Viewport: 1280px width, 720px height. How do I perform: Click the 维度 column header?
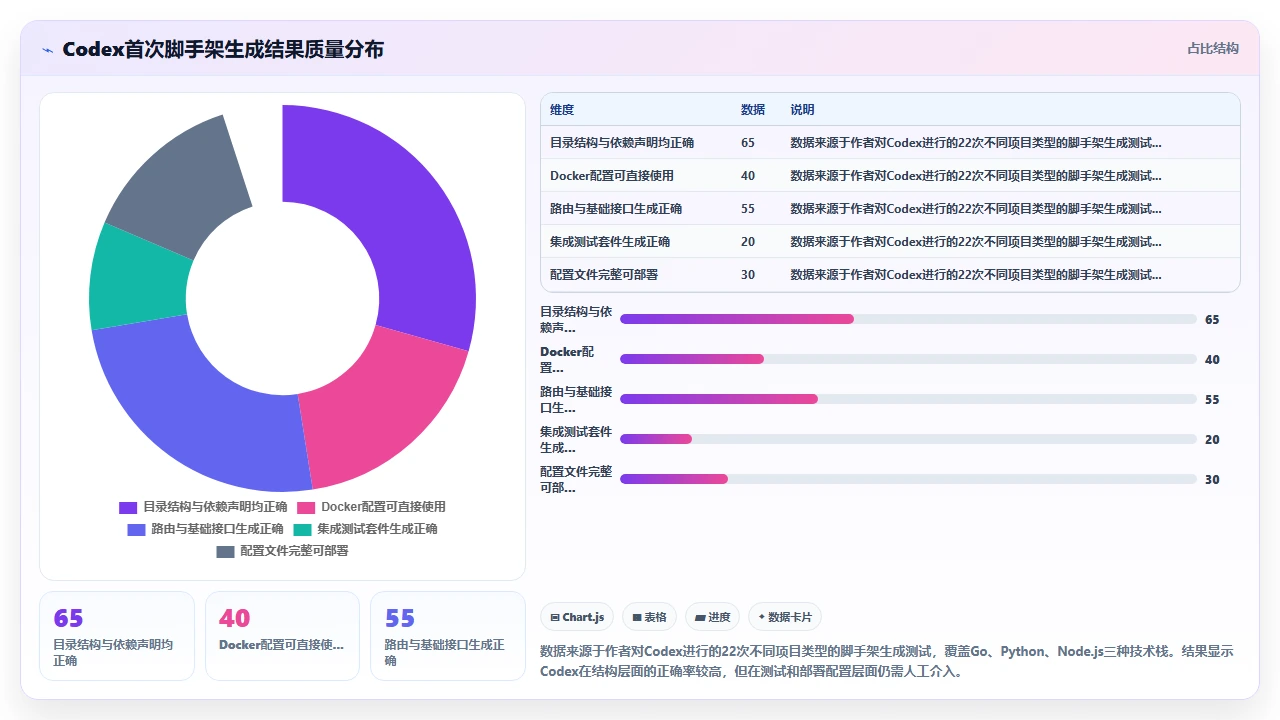click(x=562, y=110)
